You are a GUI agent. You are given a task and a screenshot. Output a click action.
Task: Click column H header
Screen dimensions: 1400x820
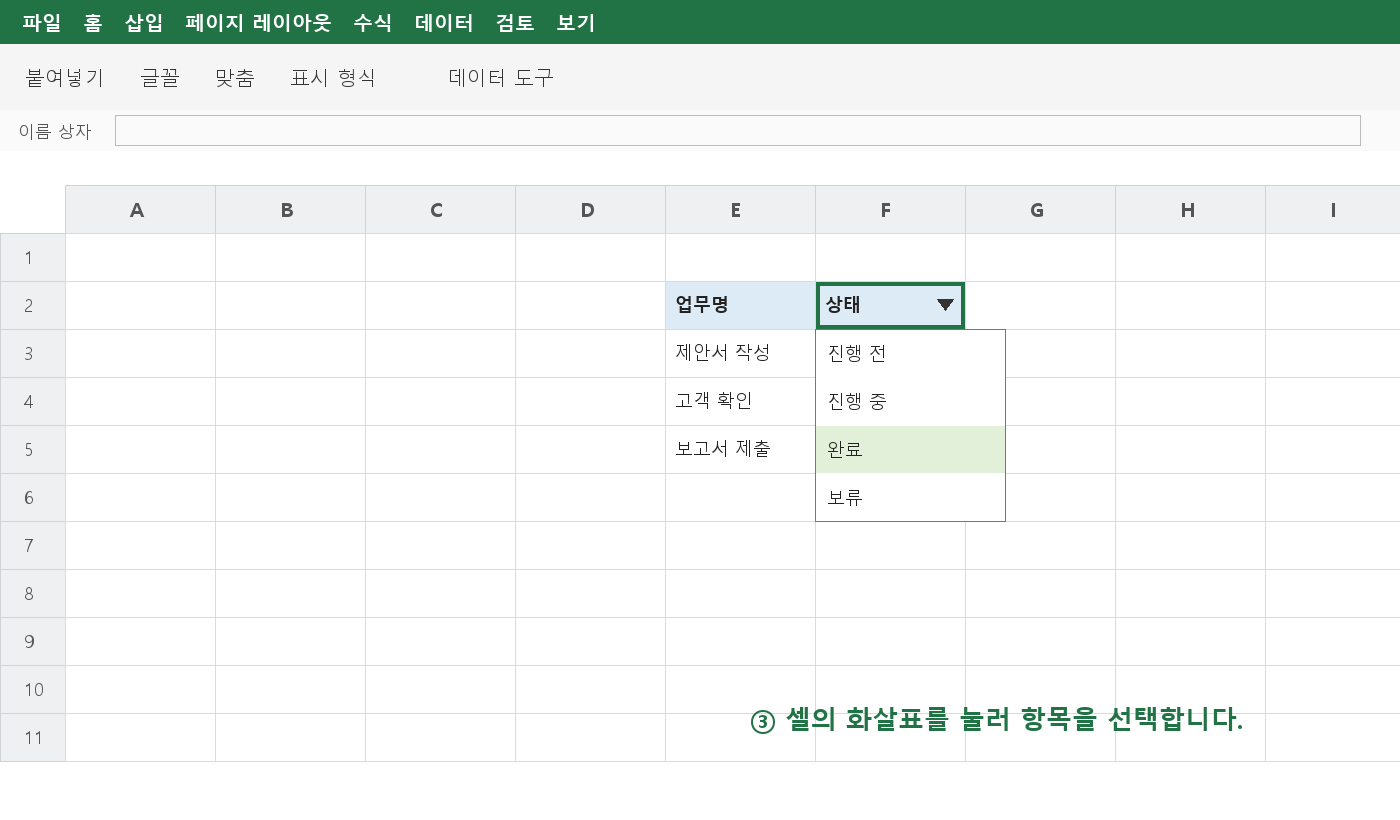point(1191,210)
